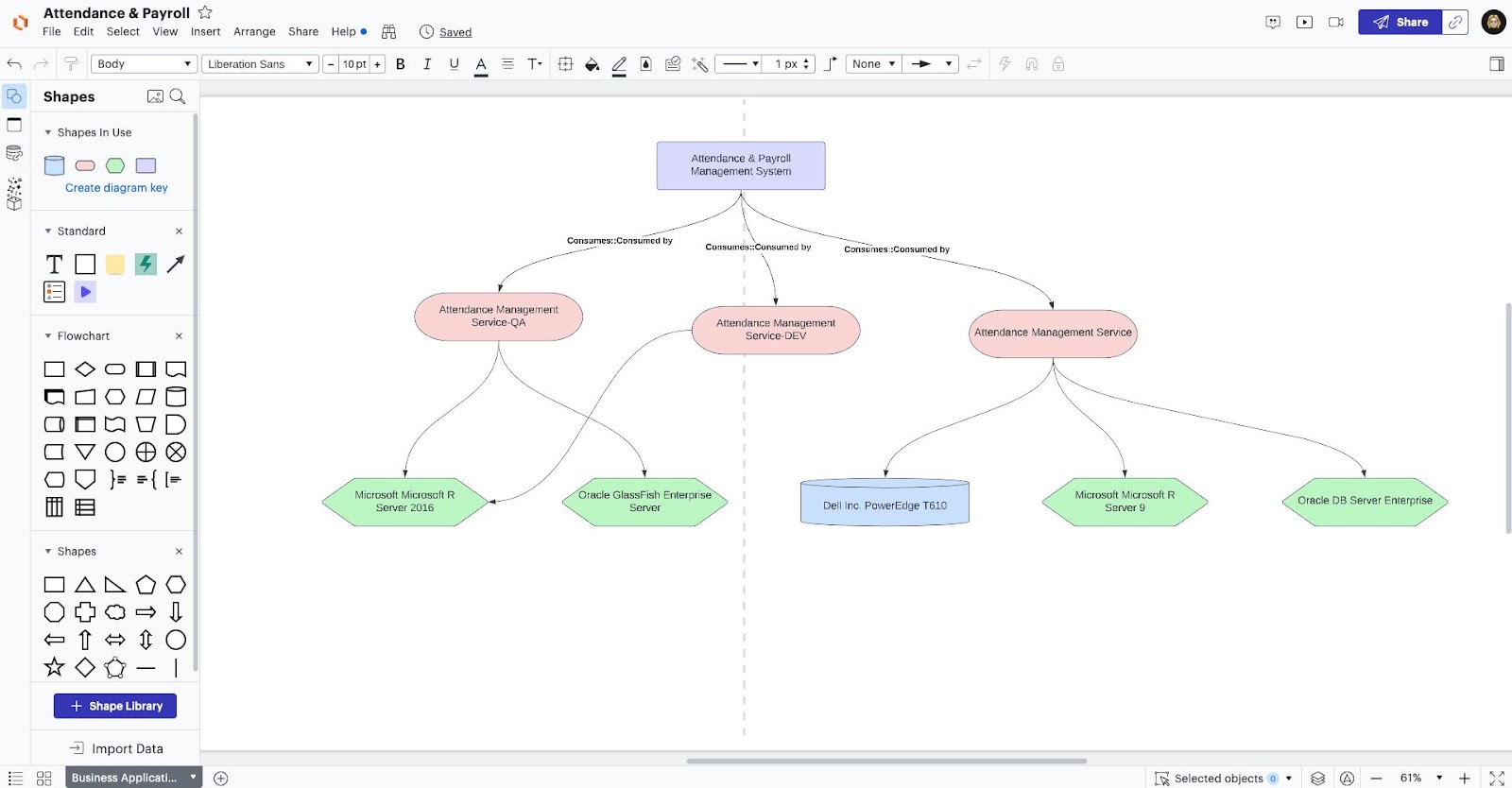Open the outline list icon at bottom left

point(15,779)
